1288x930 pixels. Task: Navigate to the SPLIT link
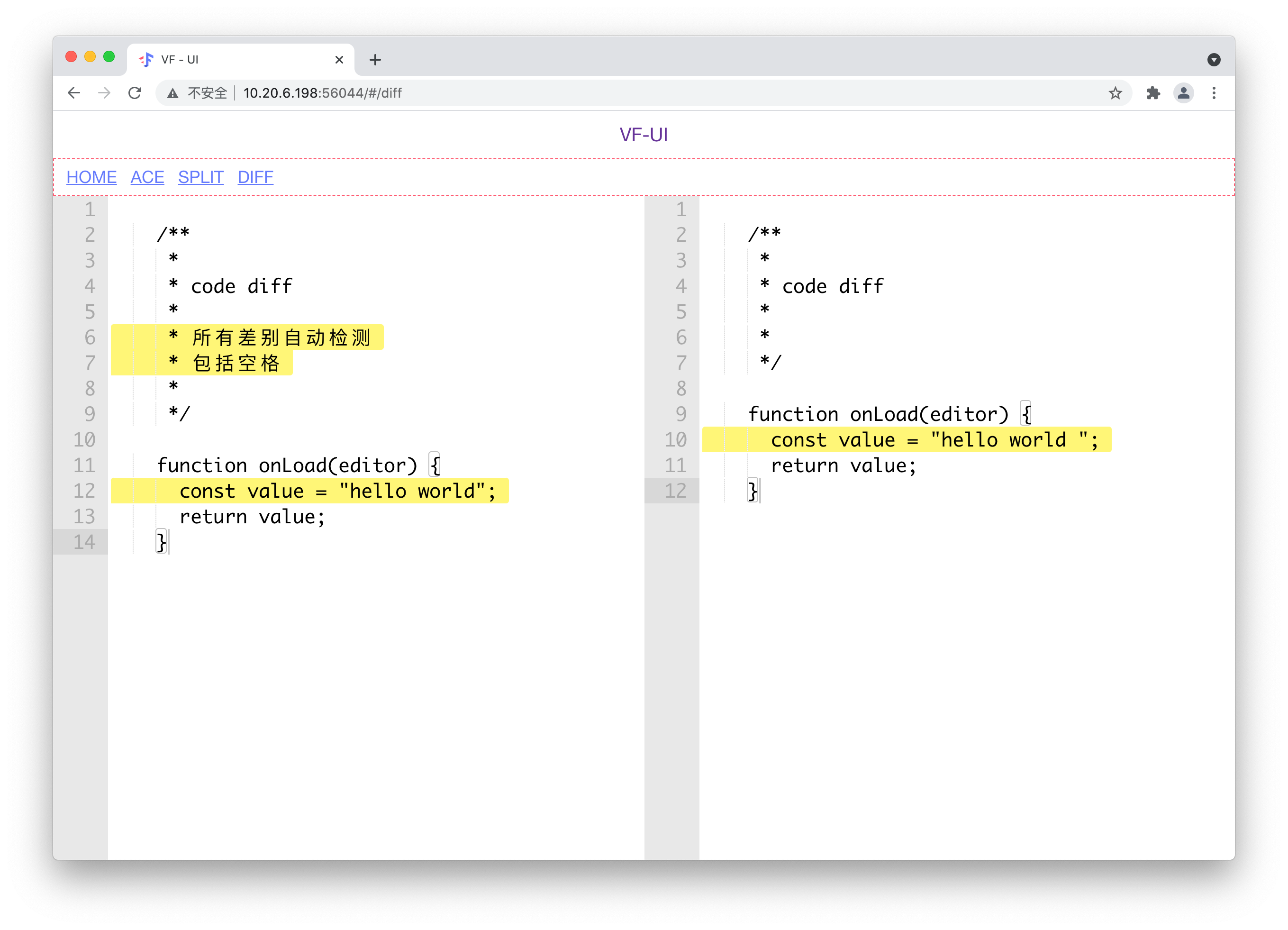click(x=200, y=177)
